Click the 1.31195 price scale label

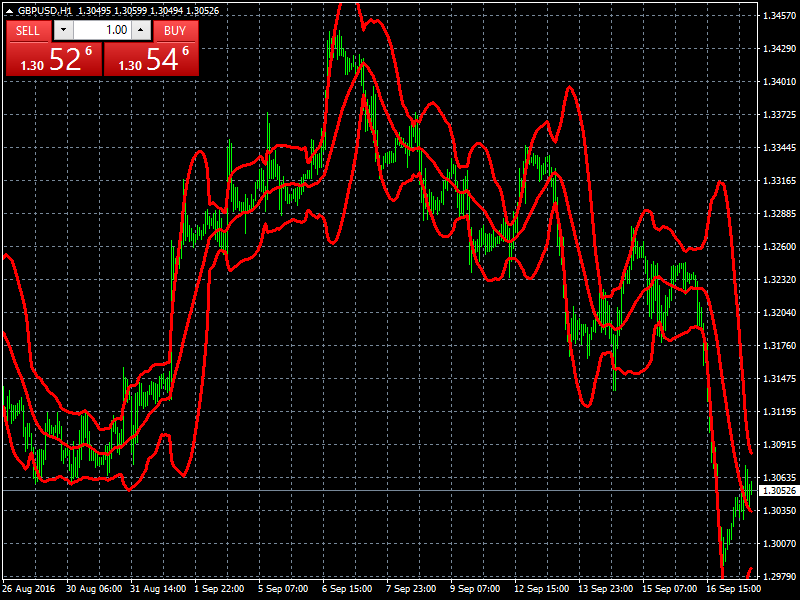(779, 412)
